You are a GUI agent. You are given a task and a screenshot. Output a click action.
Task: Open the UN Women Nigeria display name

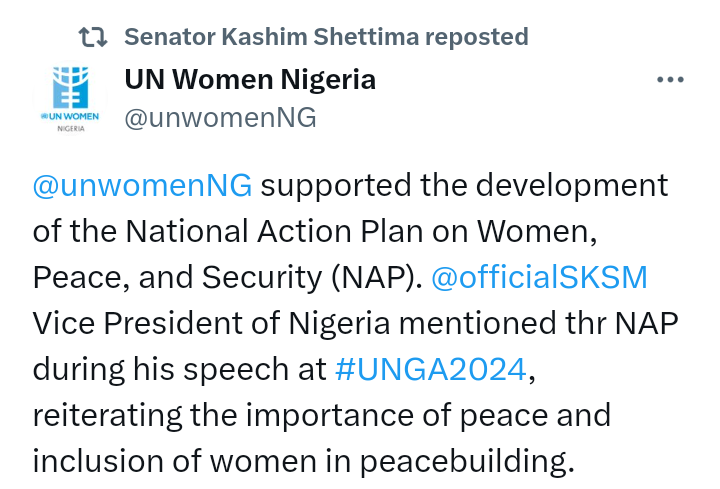coord(250,80)
